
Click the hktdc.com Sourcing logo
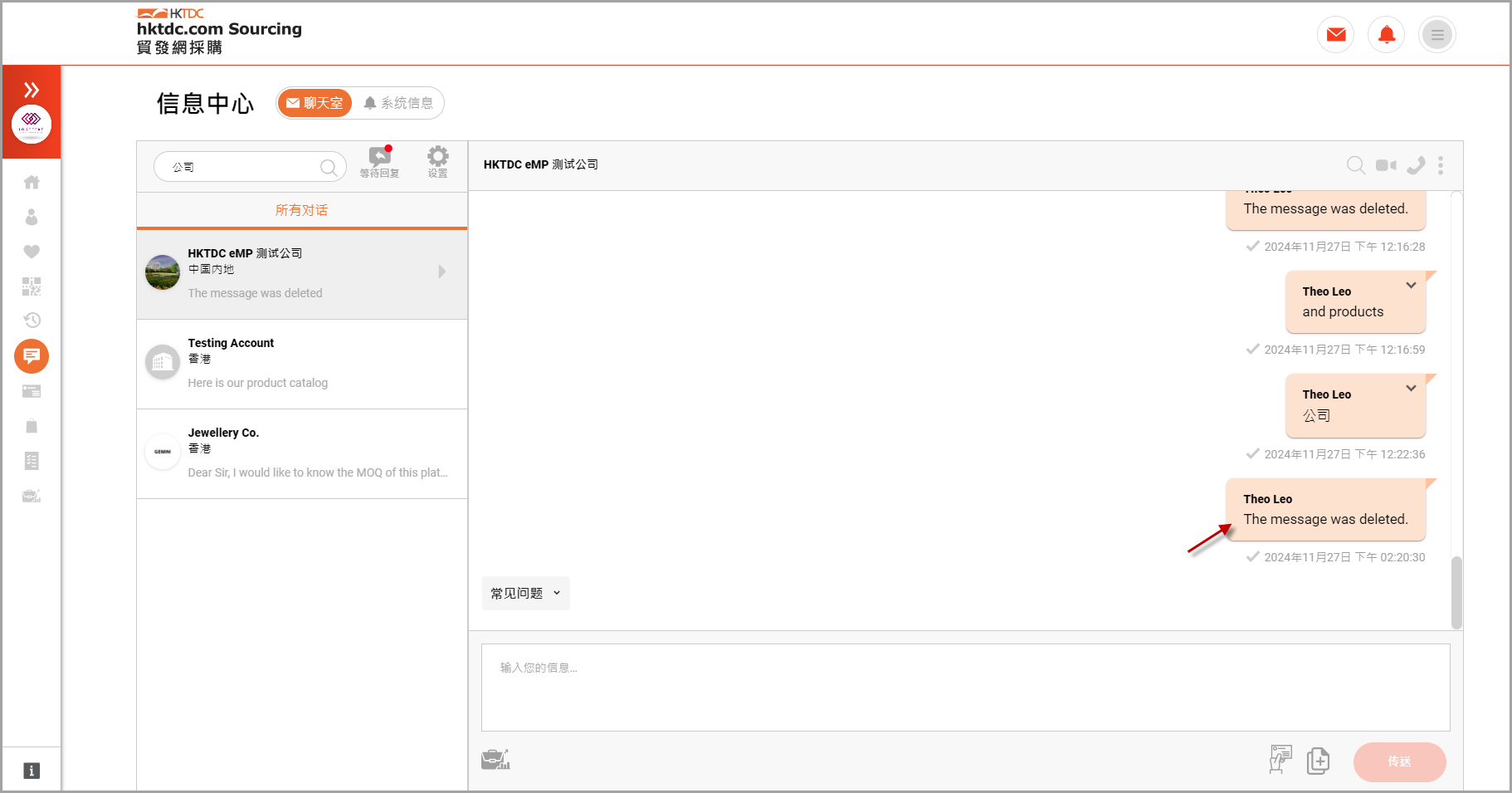[x=219, y=32]
